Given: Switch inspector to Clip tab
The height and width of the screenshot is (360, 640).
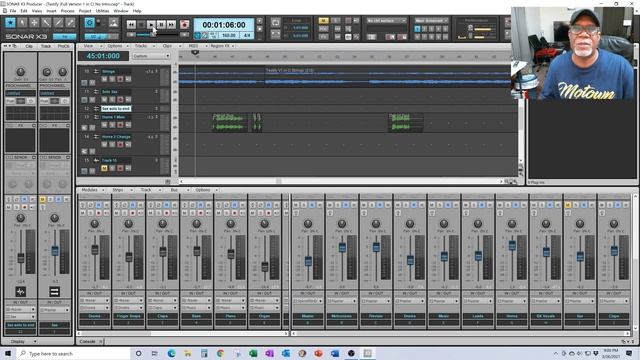Looking at the screenshot, I should (x=29, y=46).
